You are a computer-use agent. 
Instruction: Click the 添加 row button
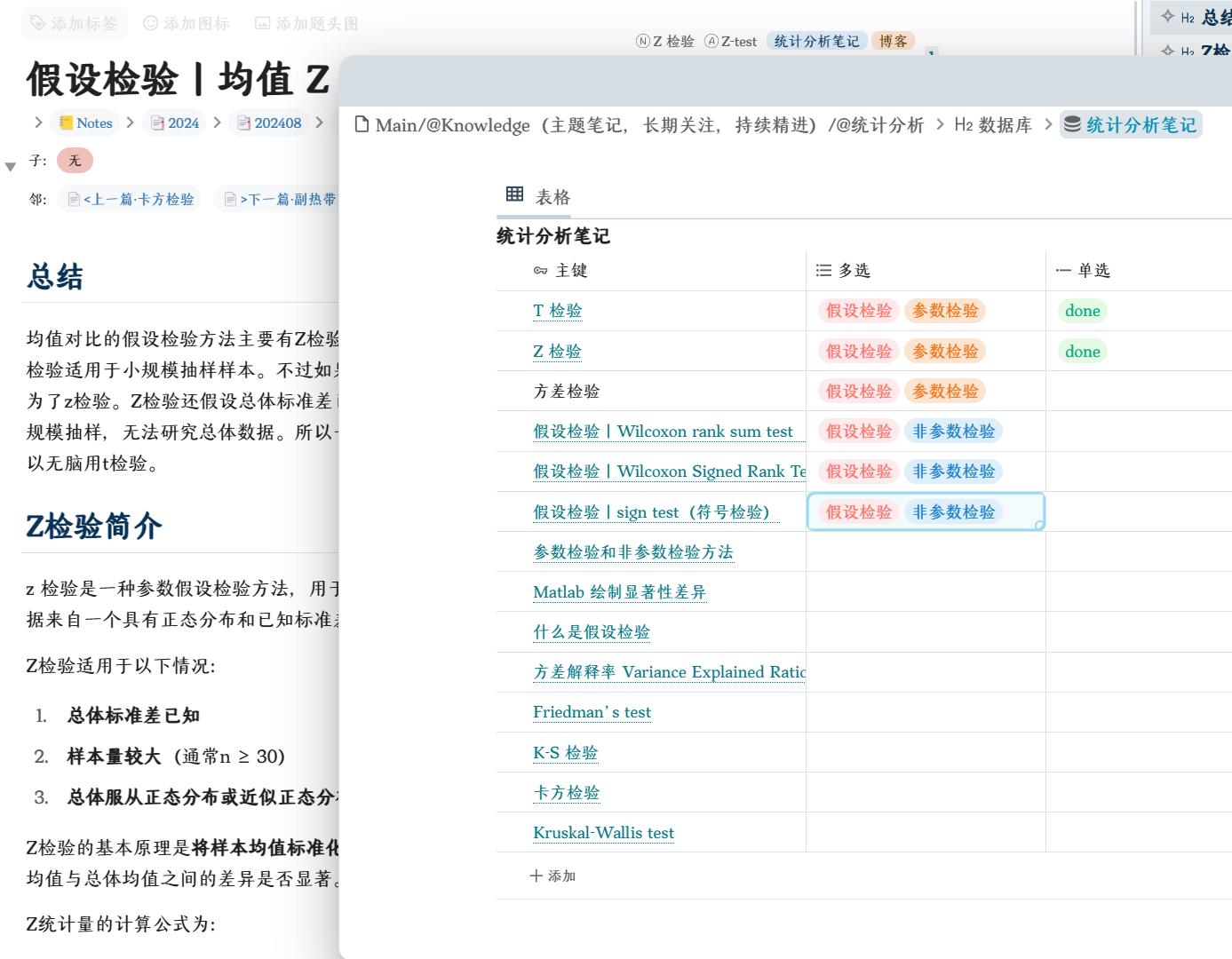pos(552,876)
